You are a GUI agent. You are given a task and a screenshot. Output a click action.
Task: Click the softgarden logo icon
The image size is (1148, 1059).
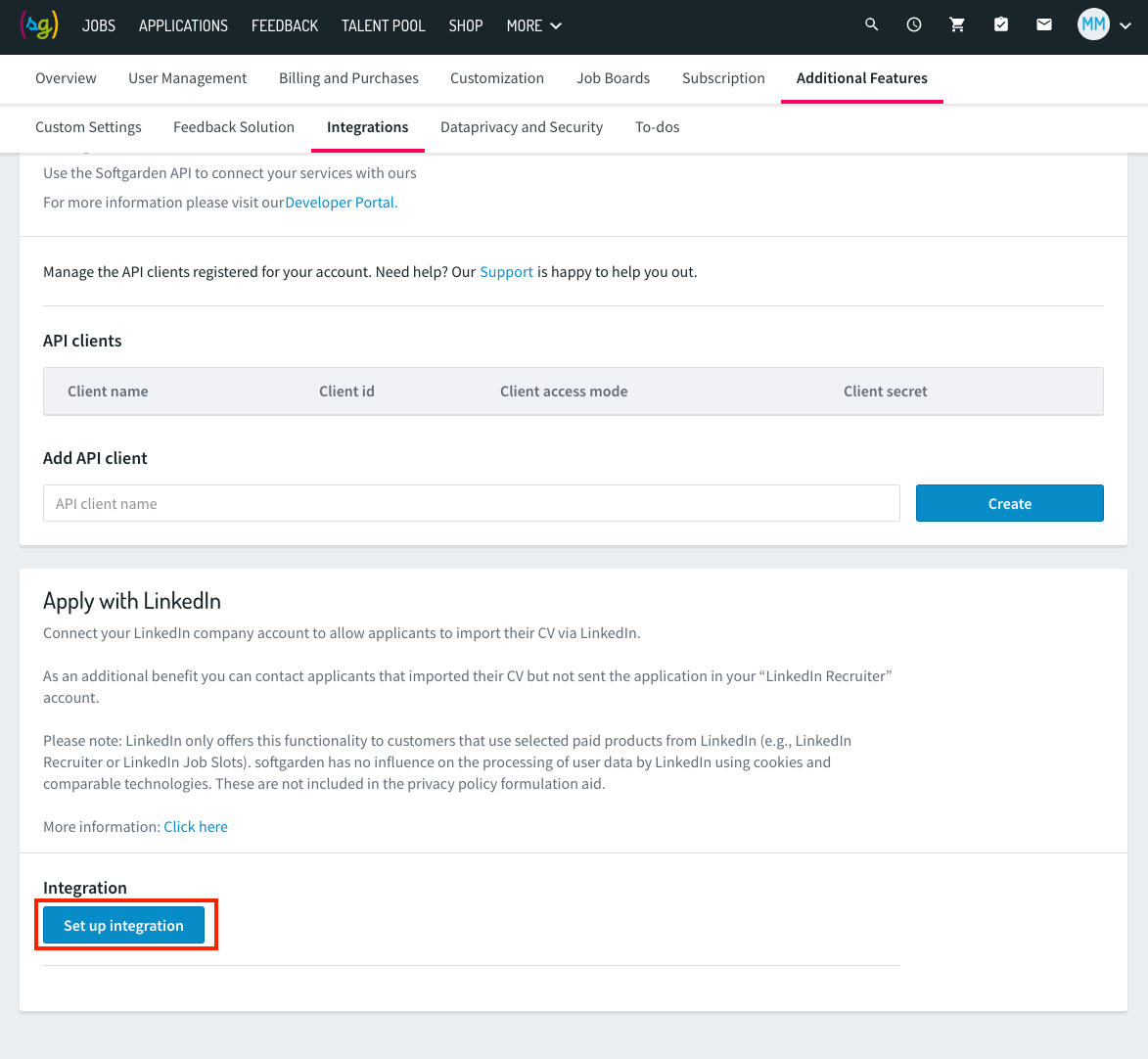click(x=39, y=25)
